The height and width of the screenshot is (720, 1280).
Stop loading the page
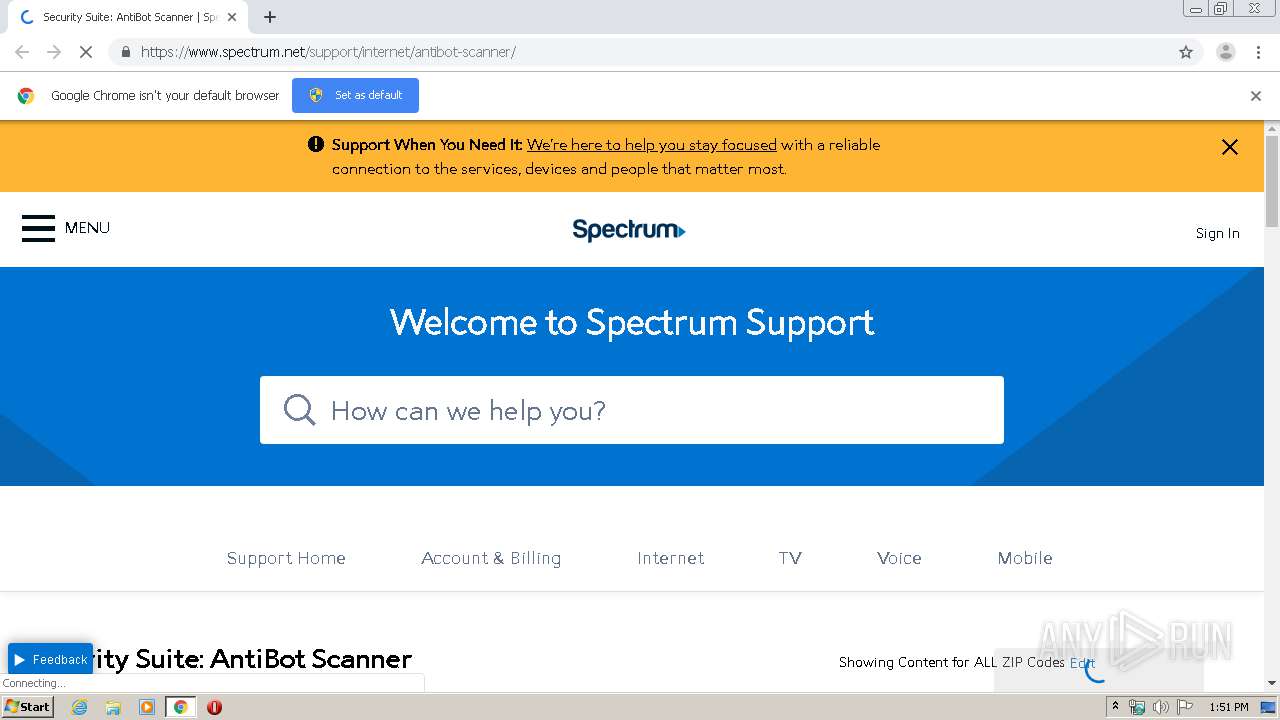point(86,52)
